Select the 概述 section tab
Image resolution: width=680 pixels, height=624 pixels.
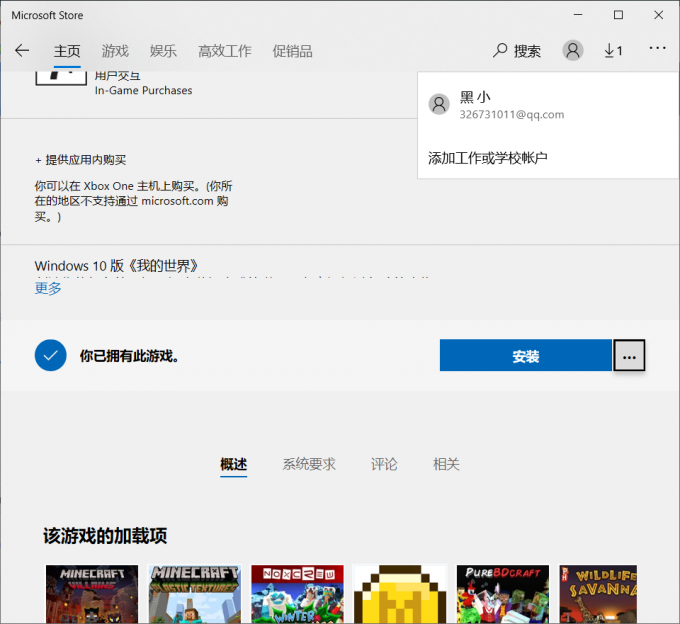click(x=233, y=464)
